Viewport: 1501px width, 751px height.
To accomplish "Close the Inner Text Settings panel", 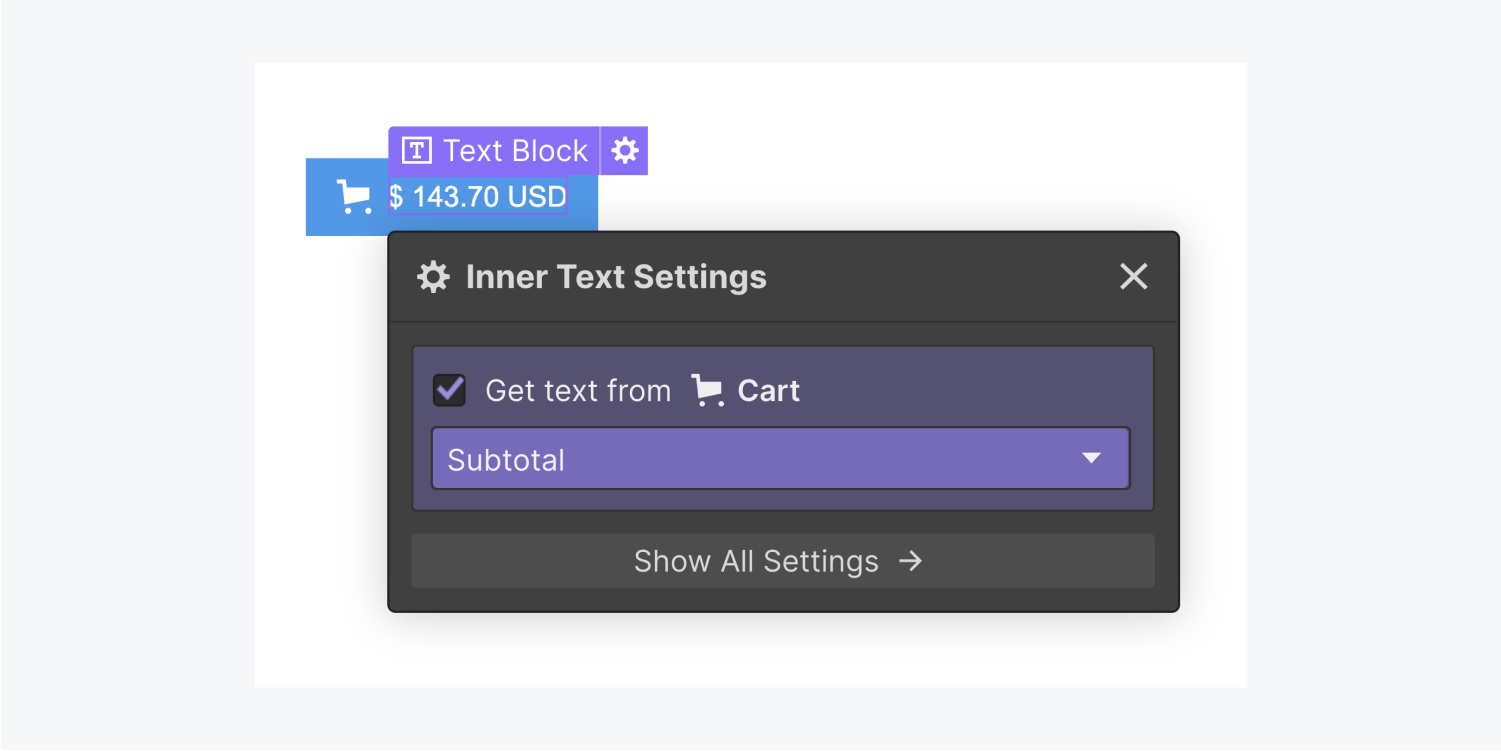I will click(x=1133, y=277).
